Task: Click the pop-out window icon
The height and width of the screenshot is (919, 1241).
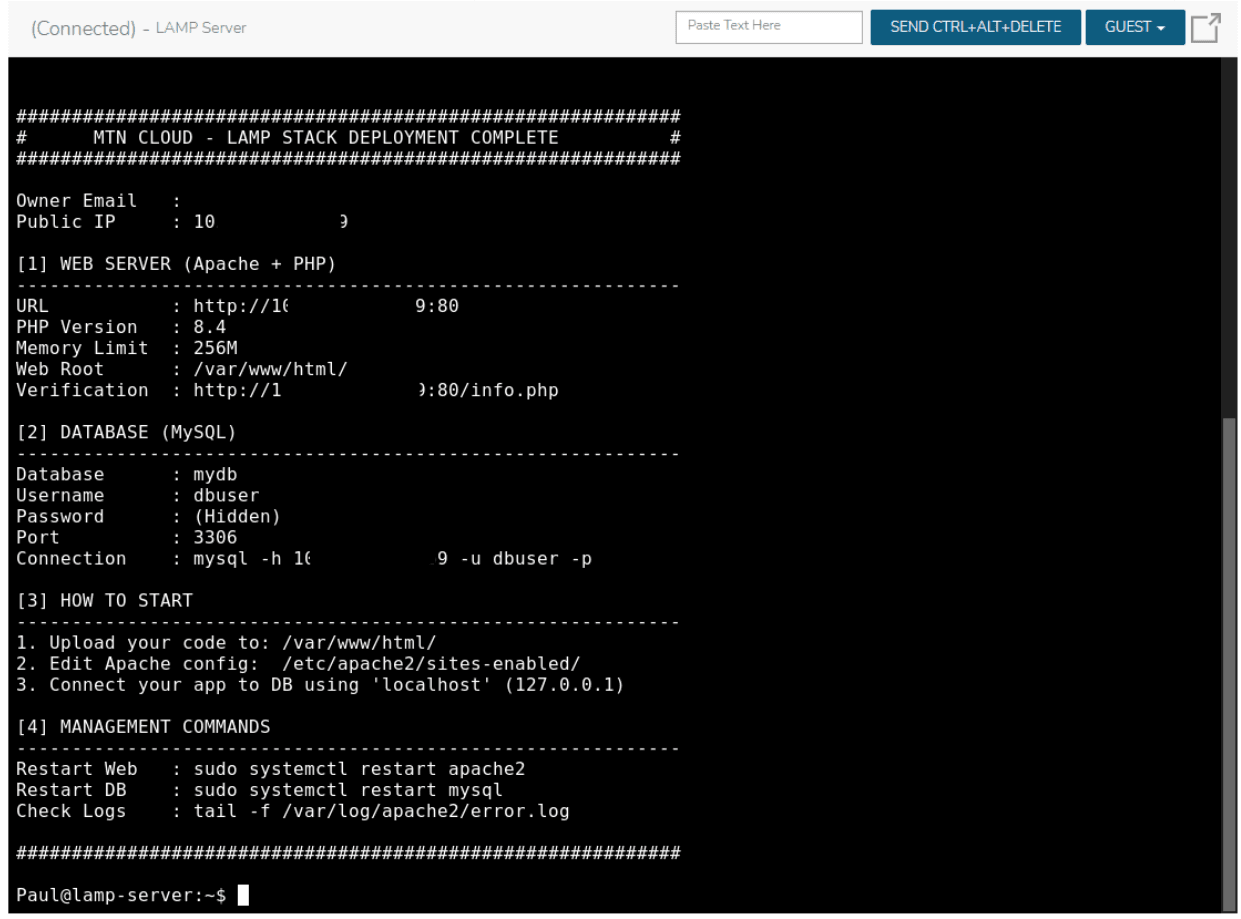Action: pos(1205,27)
